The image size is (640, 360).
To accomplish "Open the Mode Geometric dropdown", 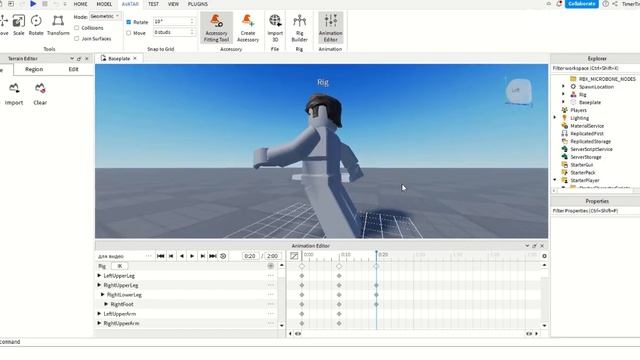I will click(105, 16).
